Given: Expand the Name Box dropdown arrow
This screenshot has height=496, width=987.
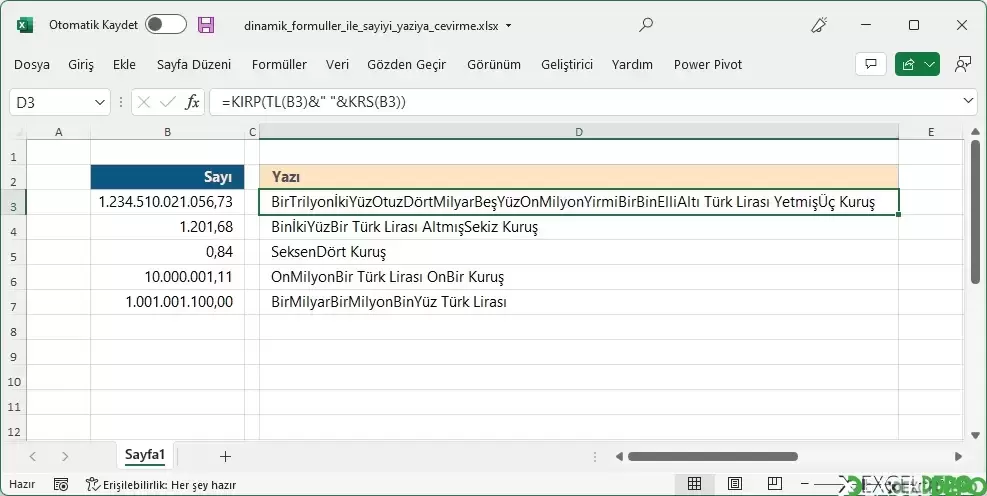Looking at the screenshot, I should click(x=99, y=102).
